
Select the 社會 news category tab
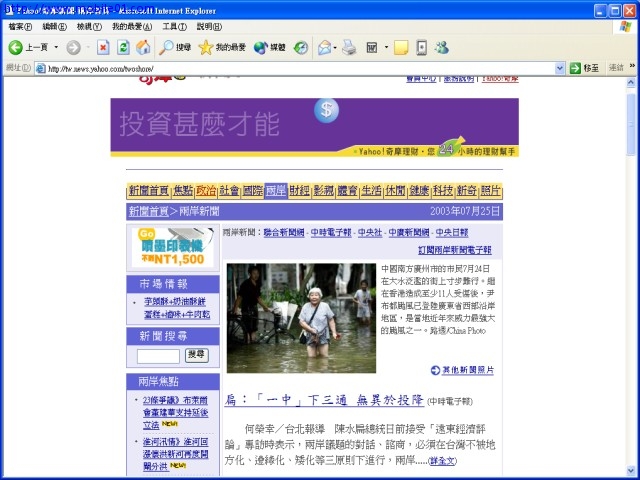coord(229,191)
